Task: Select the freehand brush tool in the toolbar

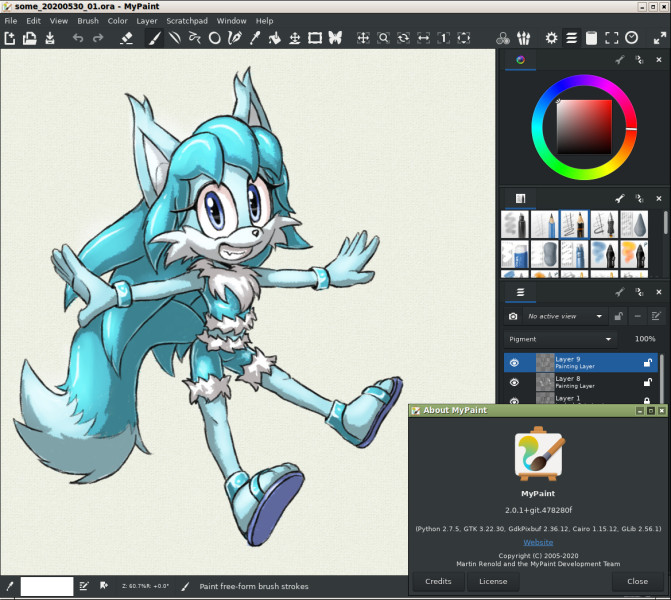Action: 154,38
